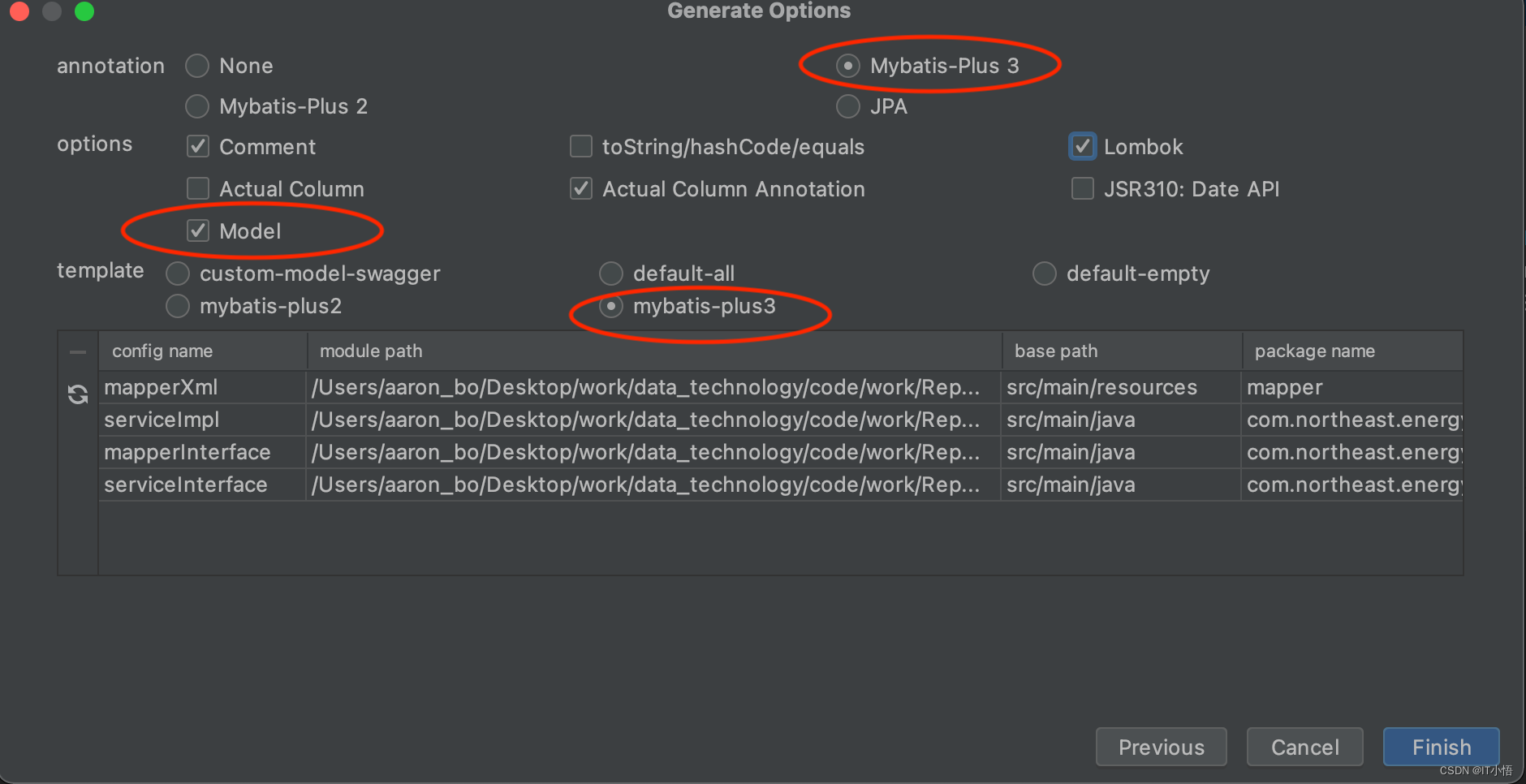Toggle the Comment checkbox
Image resolution: width=1526 pixels, height=784 pixels.
point(198,147)
